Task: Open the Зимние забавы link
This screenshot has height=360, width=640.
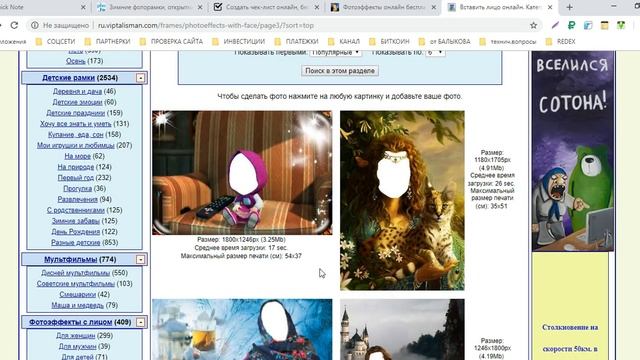Action: tap(76, 221)
